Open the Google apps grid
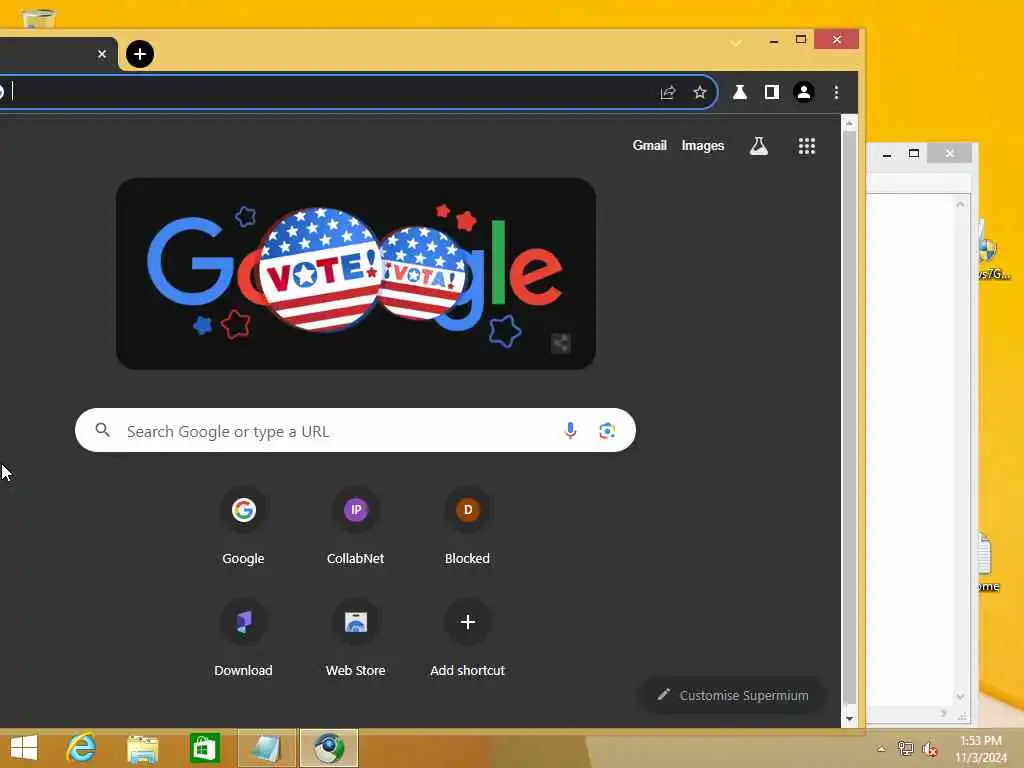The width and height of the screenshot is (1024, 768). point(807,146)
